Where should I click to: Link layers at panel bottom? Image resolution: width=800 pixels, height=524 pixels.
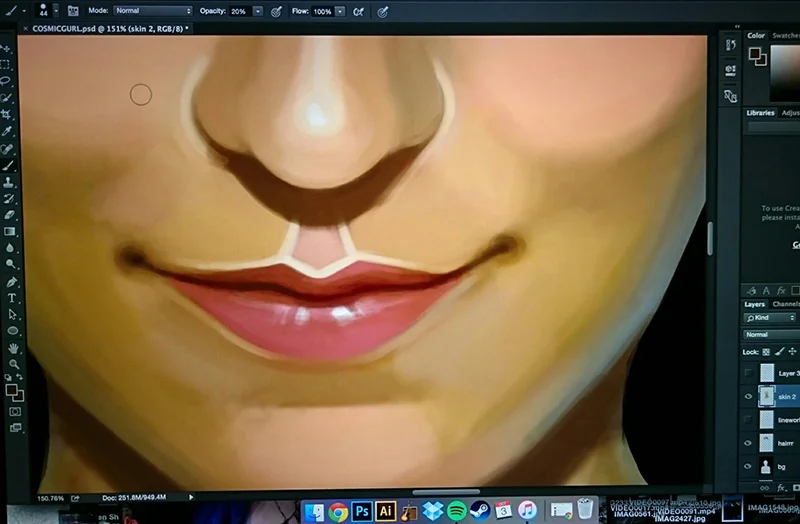click(764, 488)
